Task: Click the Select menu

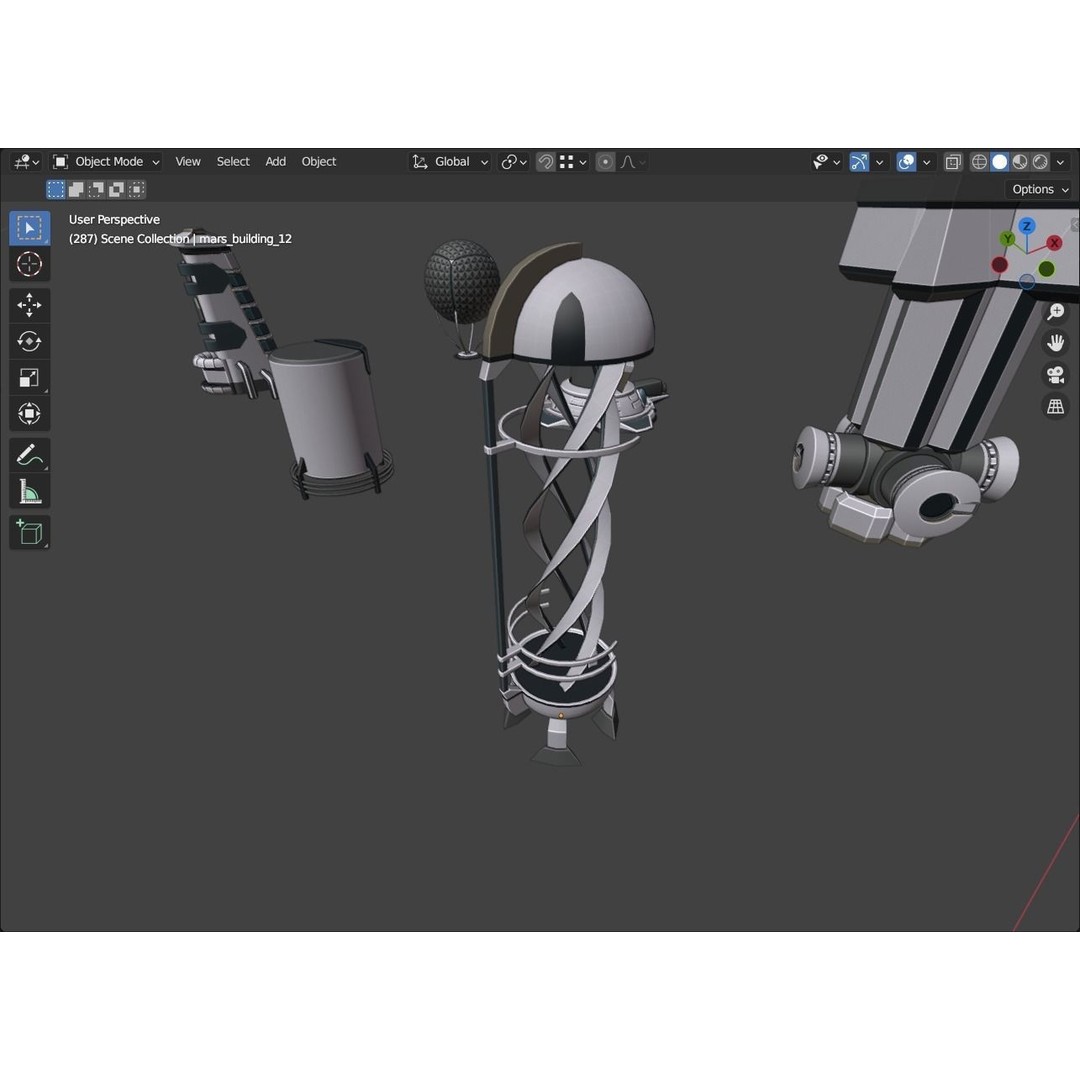Action: click(233, 162)
